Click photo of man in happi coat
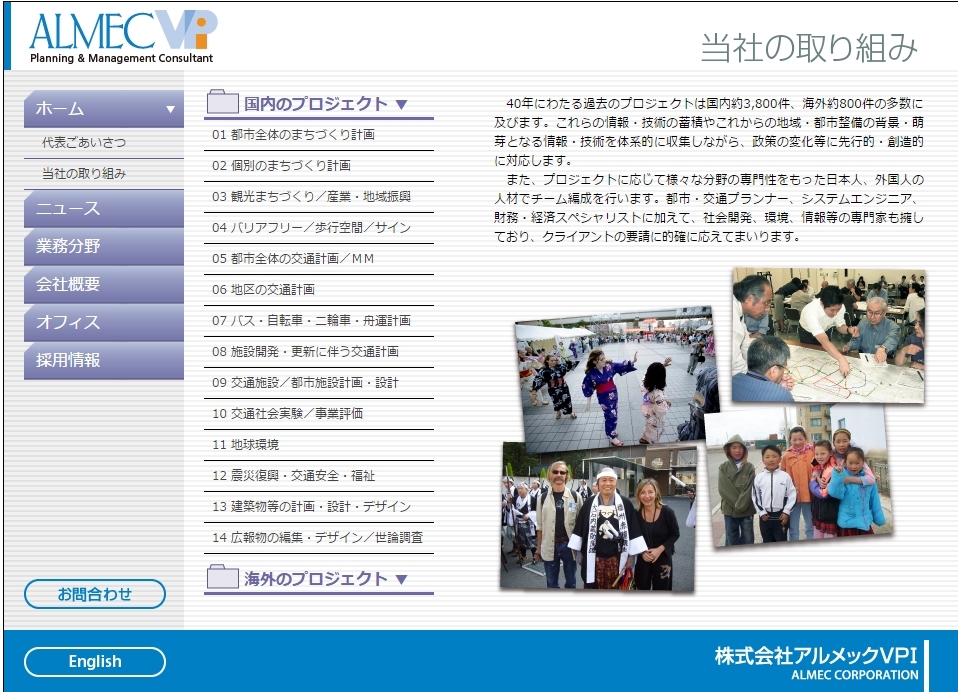This screenshot has height=692, width=958. 599,517
